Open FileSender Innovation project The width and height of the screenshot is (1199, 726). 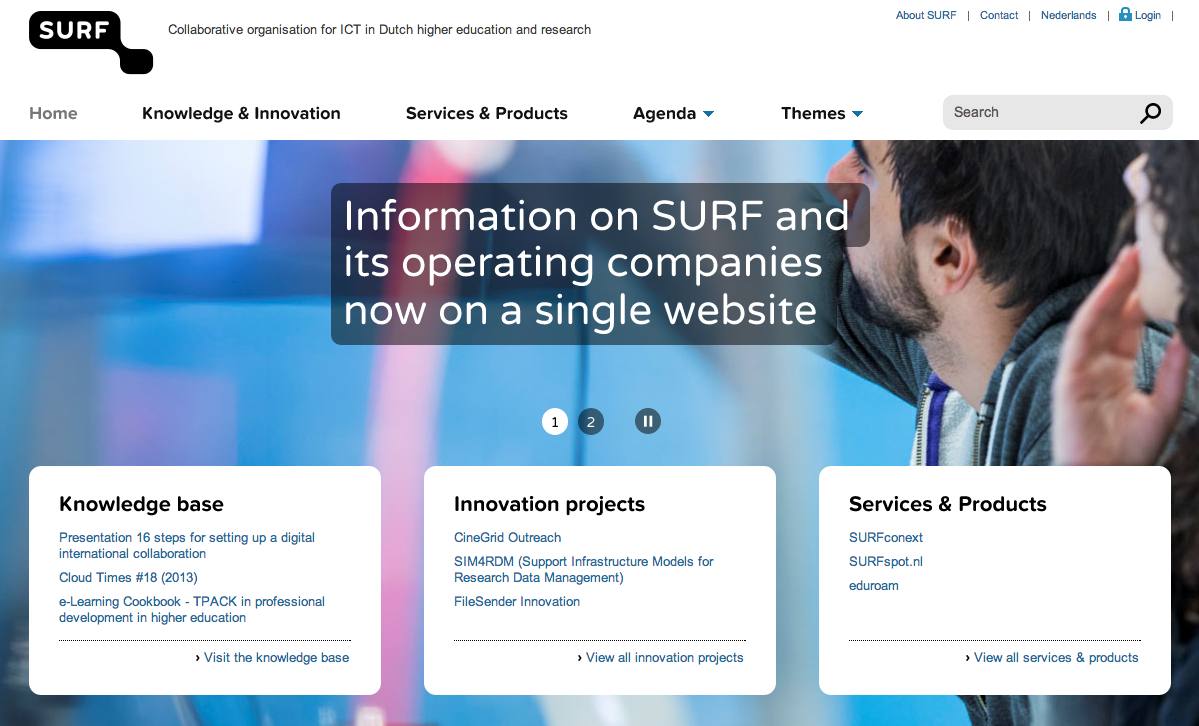point(517,602)
